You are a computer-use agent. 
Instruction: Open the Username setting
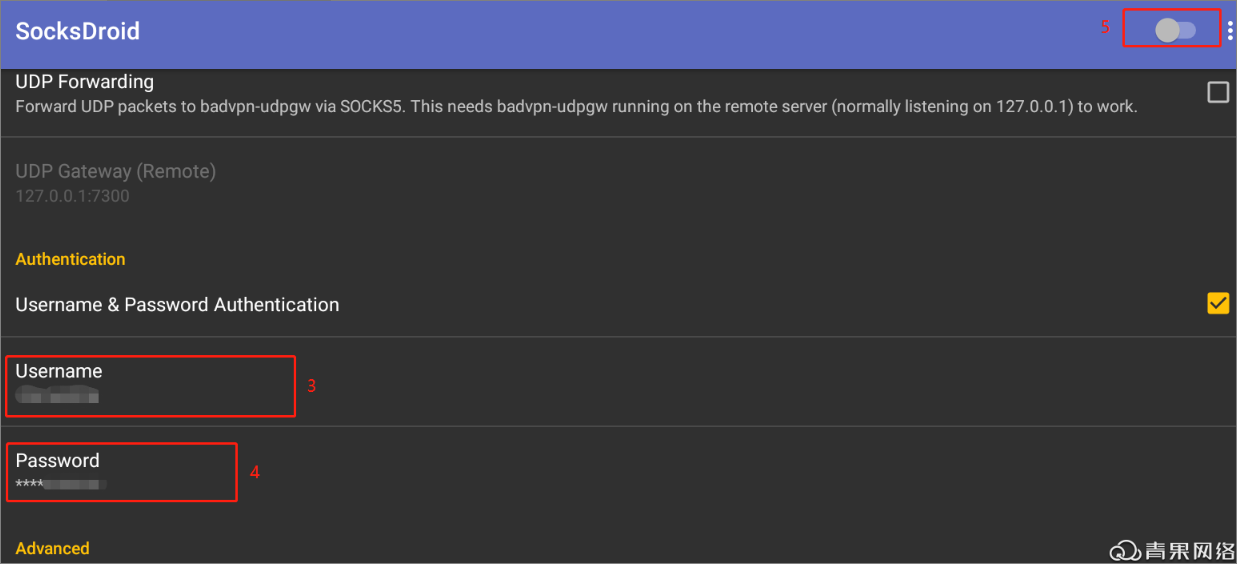coord(59,371)
